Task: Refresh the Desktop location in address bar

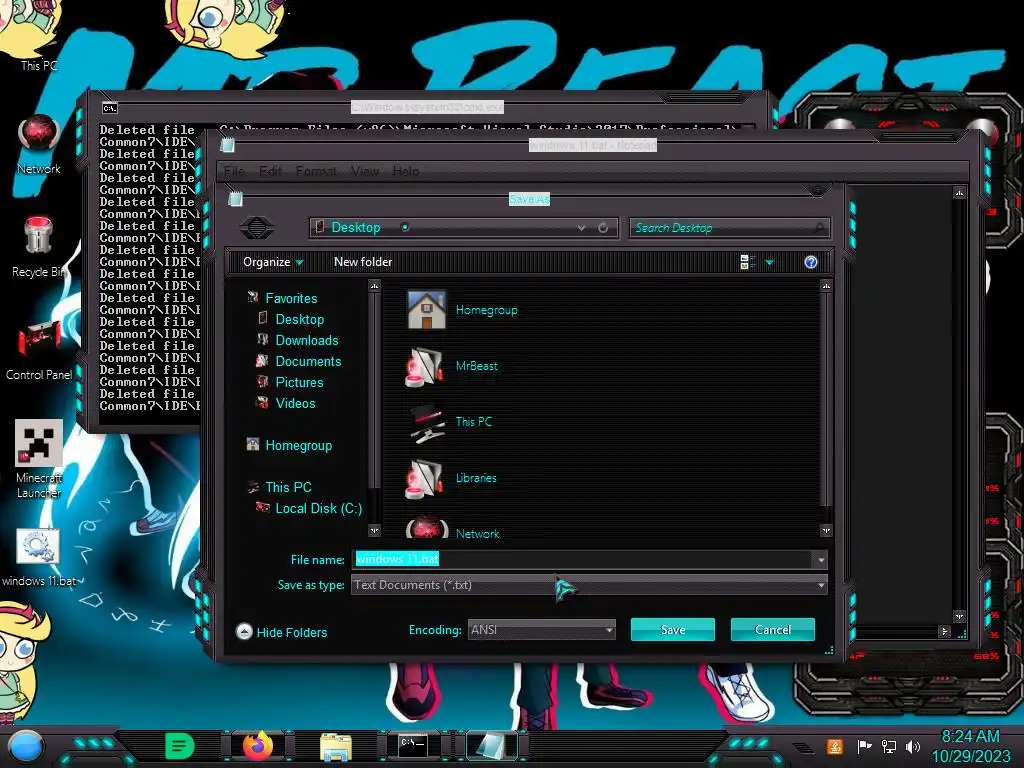Action: 603,228
